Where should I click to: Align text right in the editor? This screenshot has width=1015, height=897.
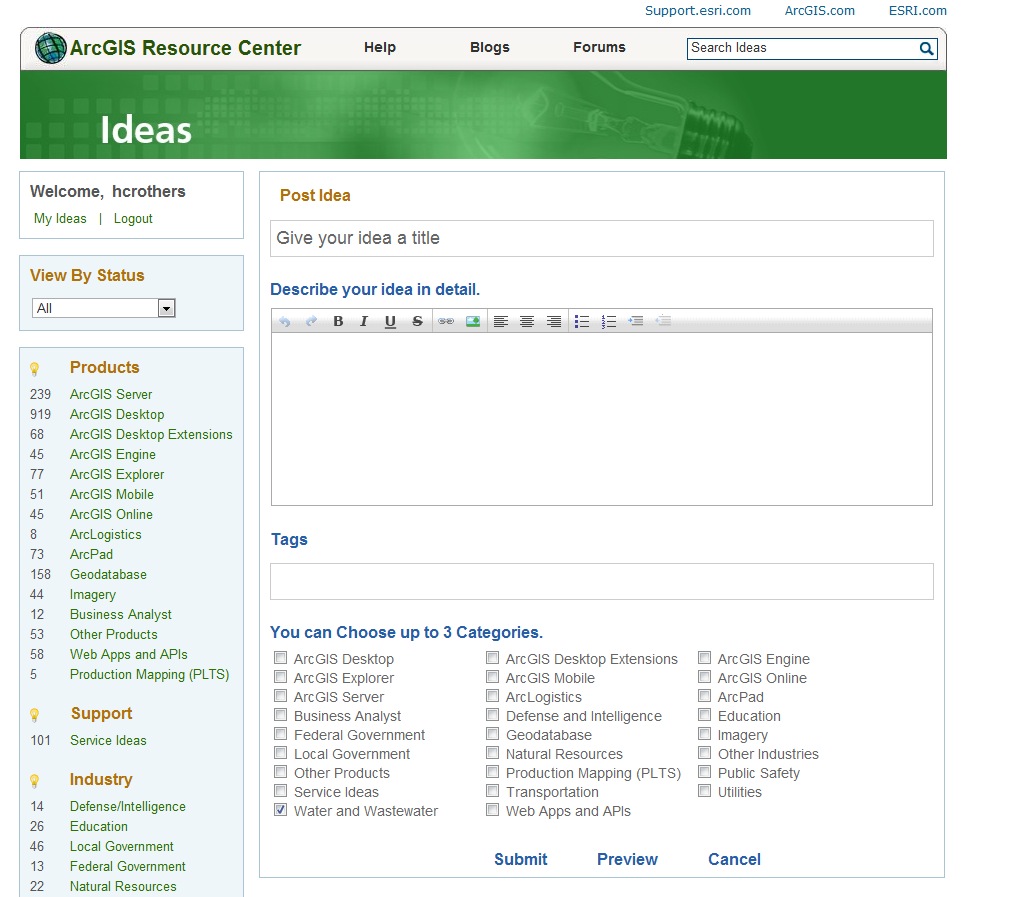coord(553,321)
